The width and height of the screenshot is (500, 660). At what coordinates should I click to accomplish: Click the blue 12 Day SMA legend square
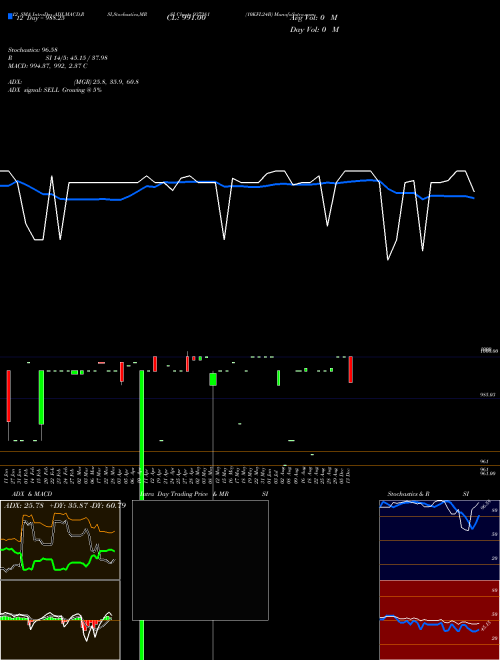[11, 17]
